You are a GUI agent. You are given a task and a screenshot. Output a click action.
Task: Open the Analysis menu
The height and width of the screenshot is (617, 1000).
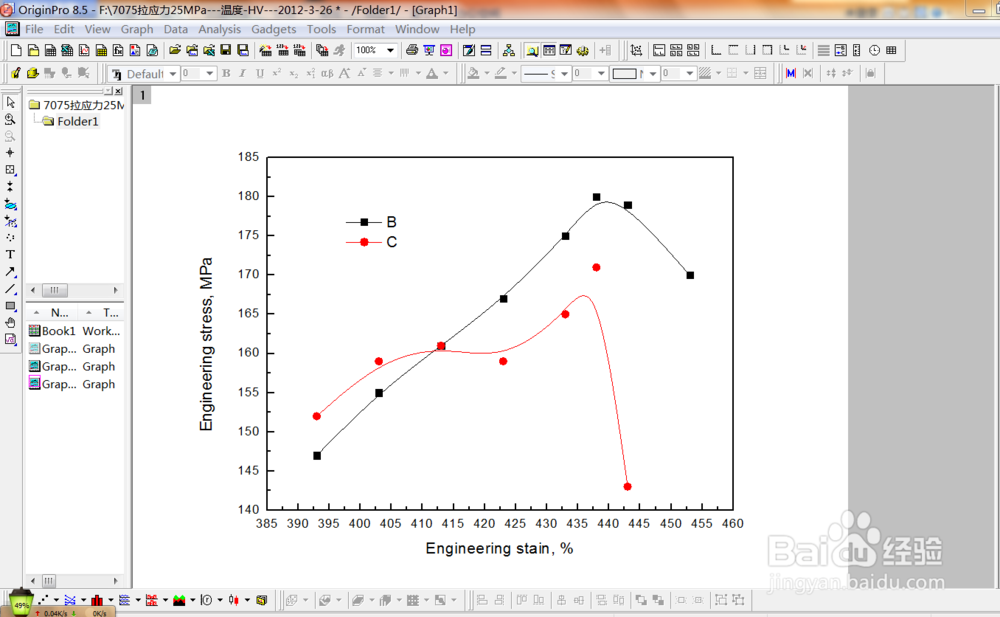tap(219, 29)
